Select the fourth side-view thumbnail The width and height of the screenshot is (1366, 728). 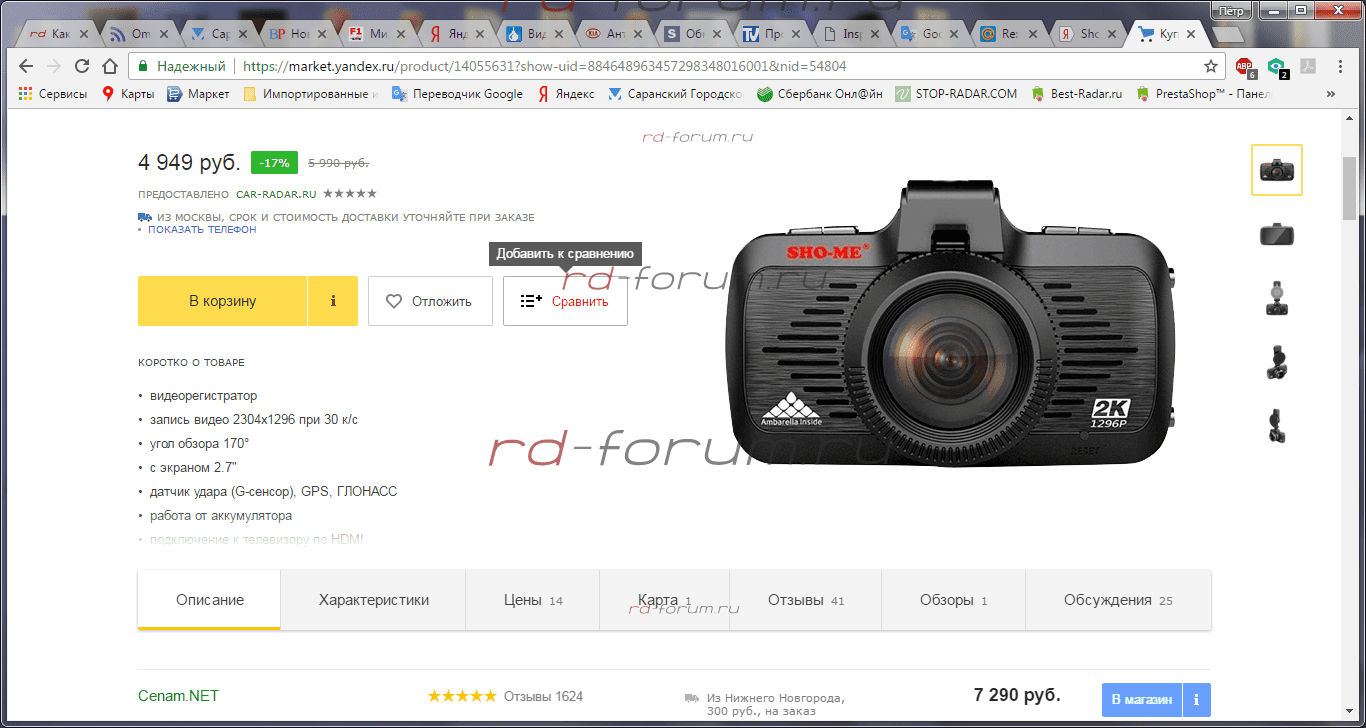click(x=1277, y=363)
